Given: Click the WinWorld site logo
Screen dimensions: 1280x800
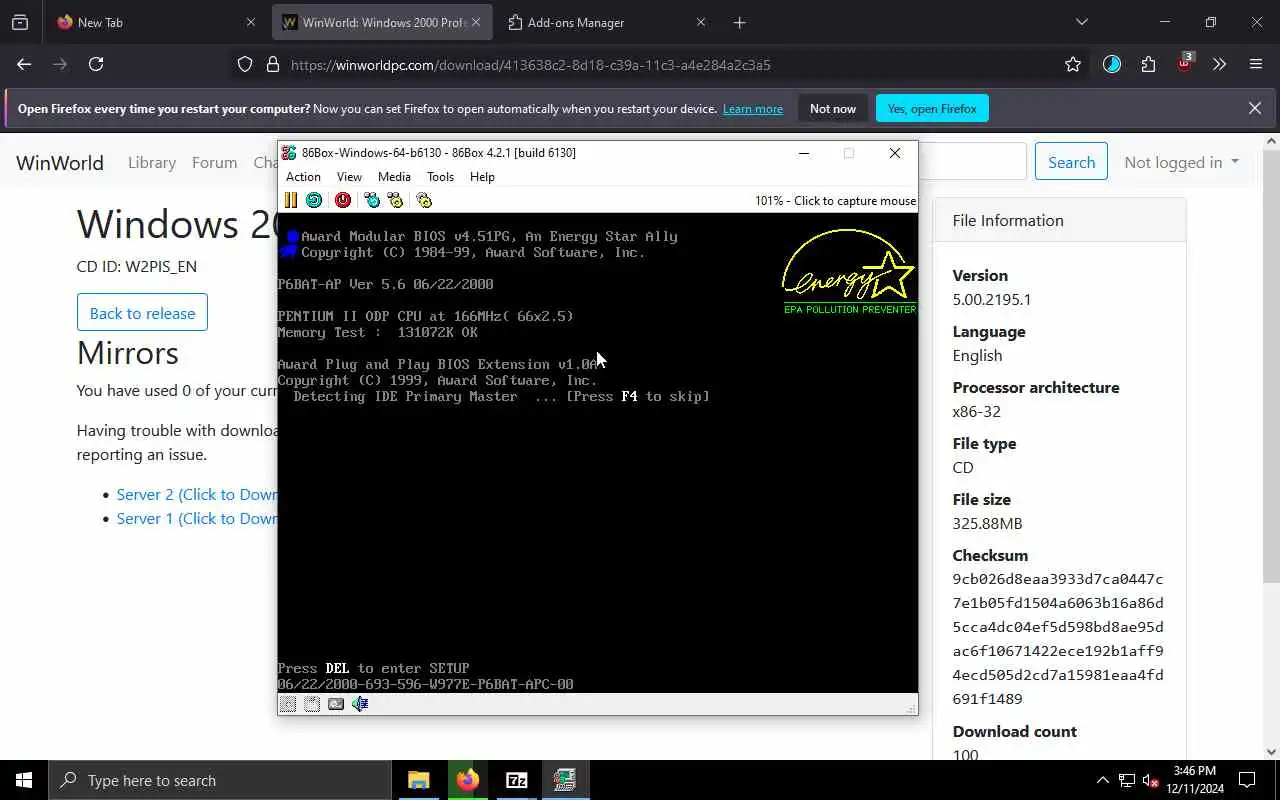Looking at the screenshot, I should (60, 162).
